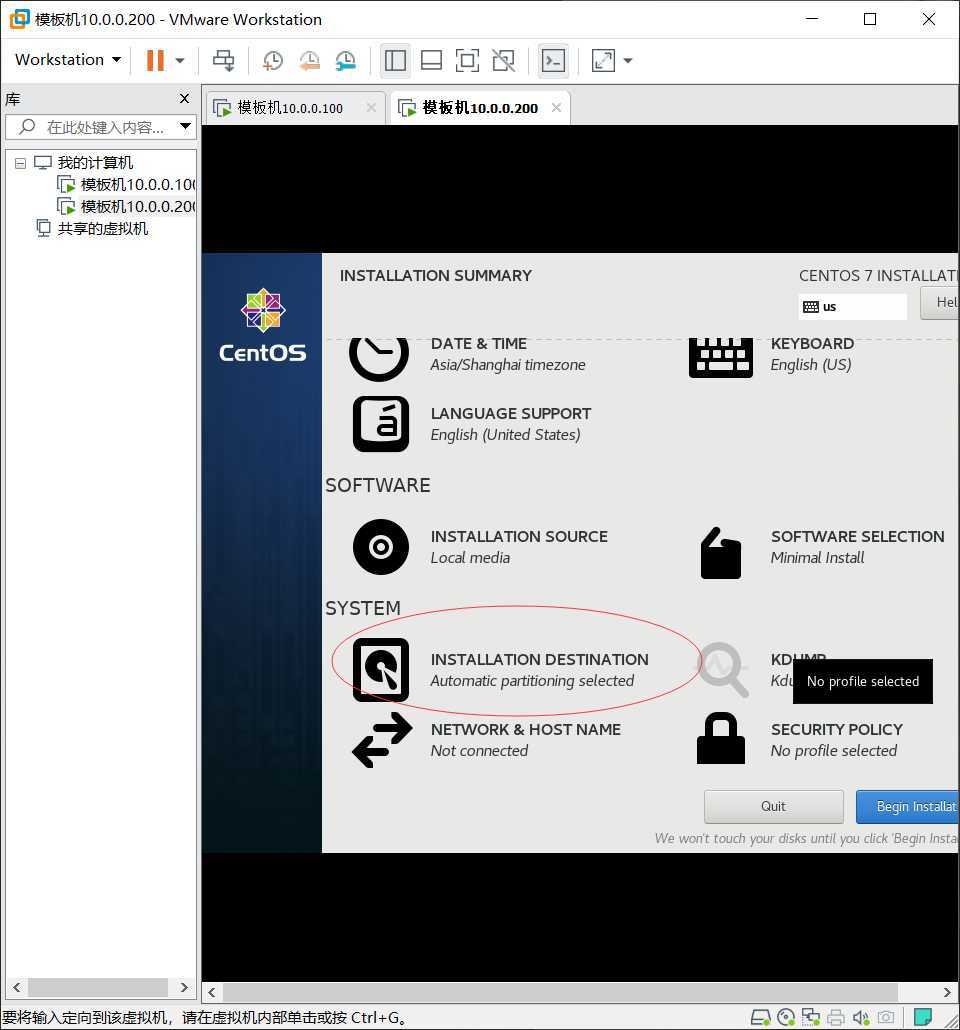Click the network adapter status icon
Screen dimensions: 960x1030
[811, 1018]
